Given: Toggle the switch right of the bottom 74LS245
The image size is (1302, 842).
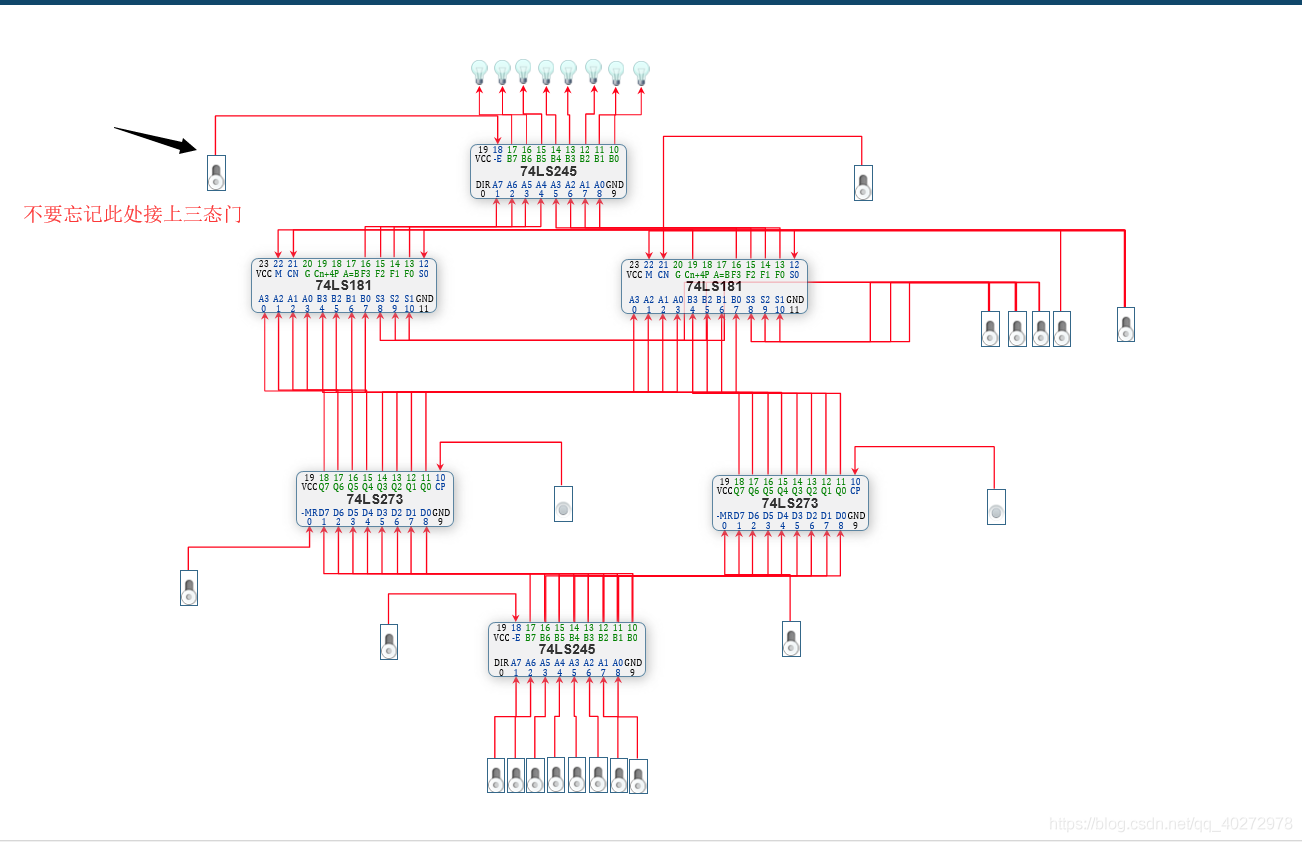Looking at the screenshot, I should [791, 638].
